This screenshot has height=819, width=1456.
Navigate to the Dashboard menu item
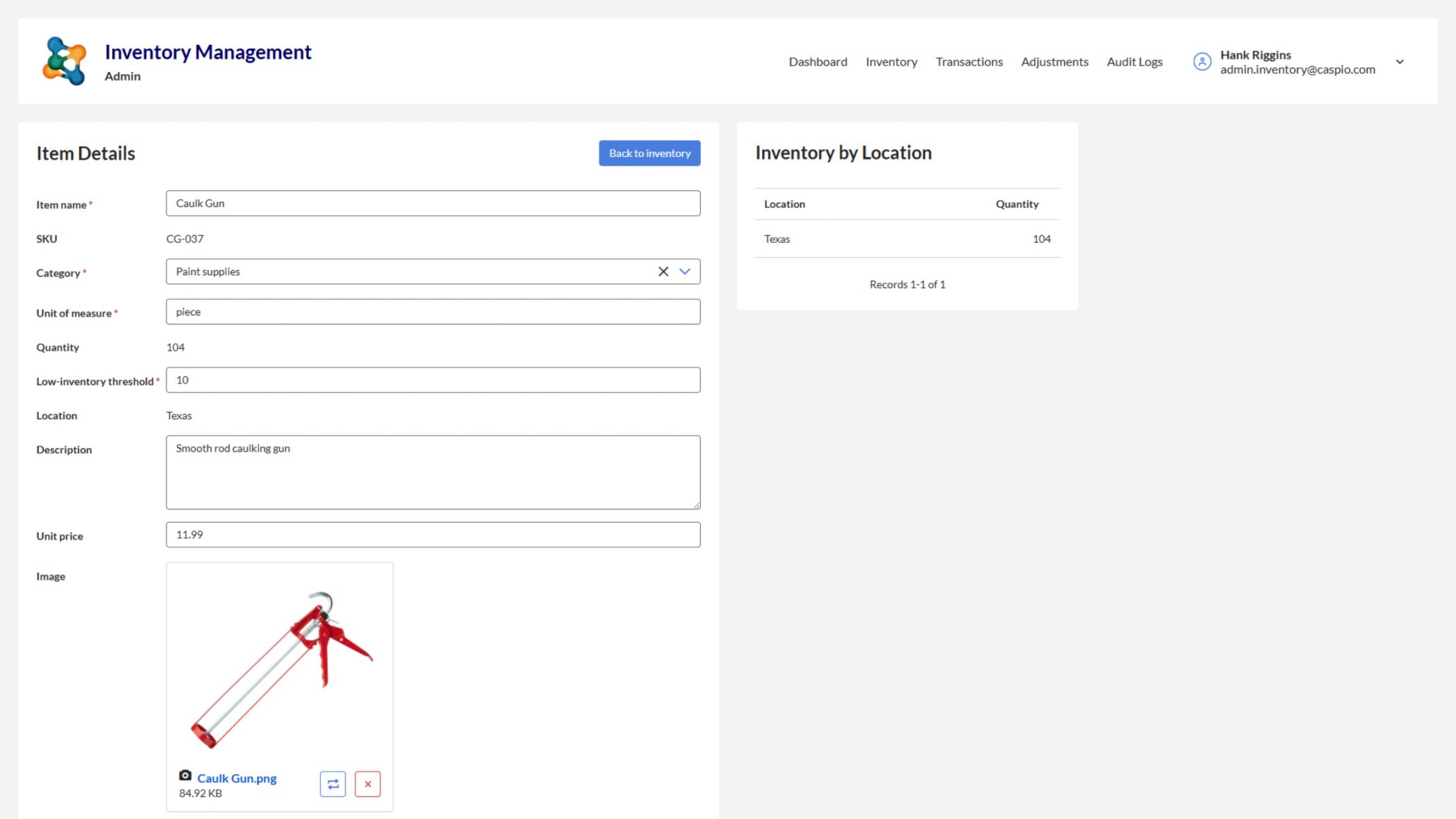coord(818,61)
